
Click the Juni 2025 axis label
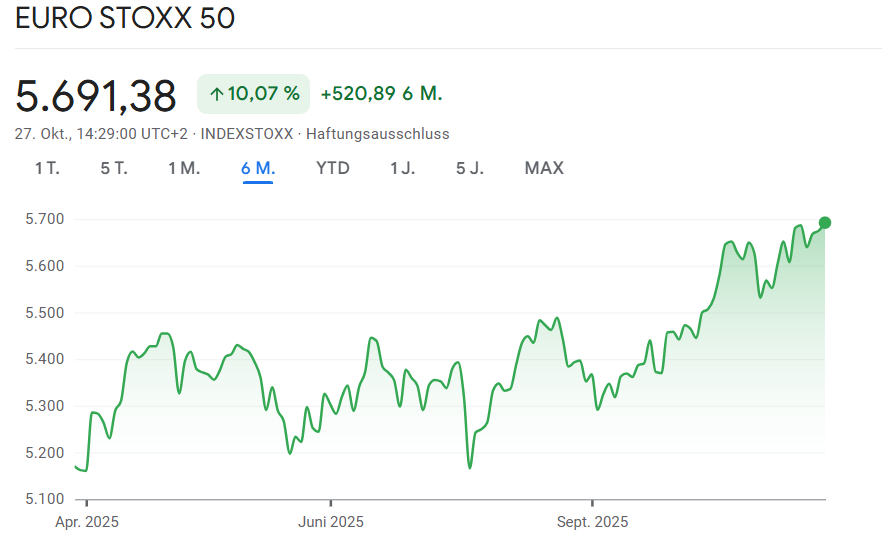pos(331,521)
